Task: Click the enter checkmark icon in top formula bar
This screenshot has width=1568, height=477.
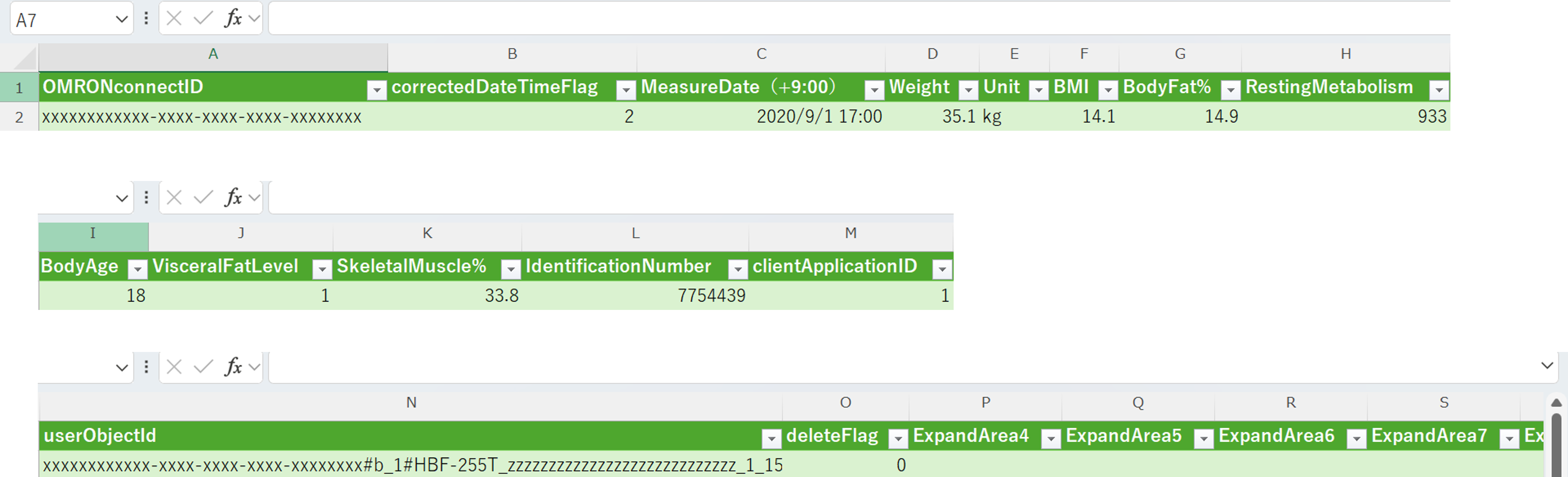Action: pos(203,18)
